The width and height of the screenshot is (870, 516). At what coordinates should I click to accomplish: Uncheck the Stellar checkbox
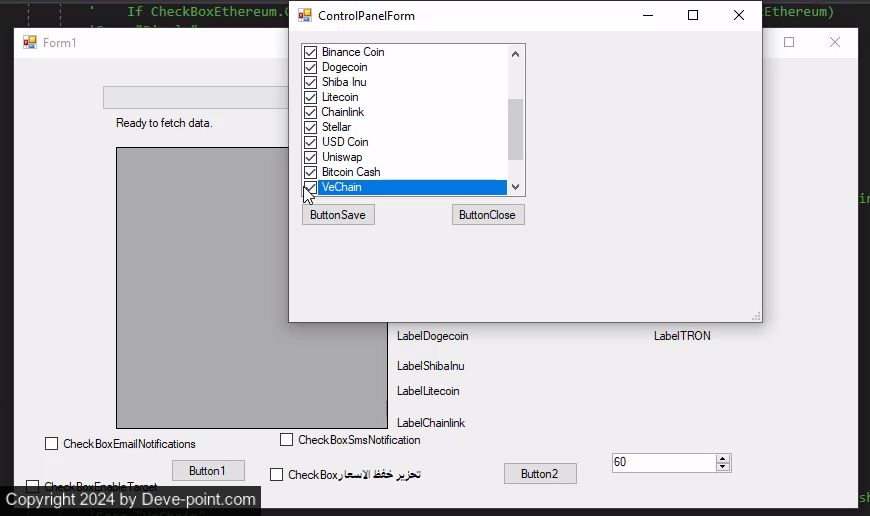tap(310, 127)
